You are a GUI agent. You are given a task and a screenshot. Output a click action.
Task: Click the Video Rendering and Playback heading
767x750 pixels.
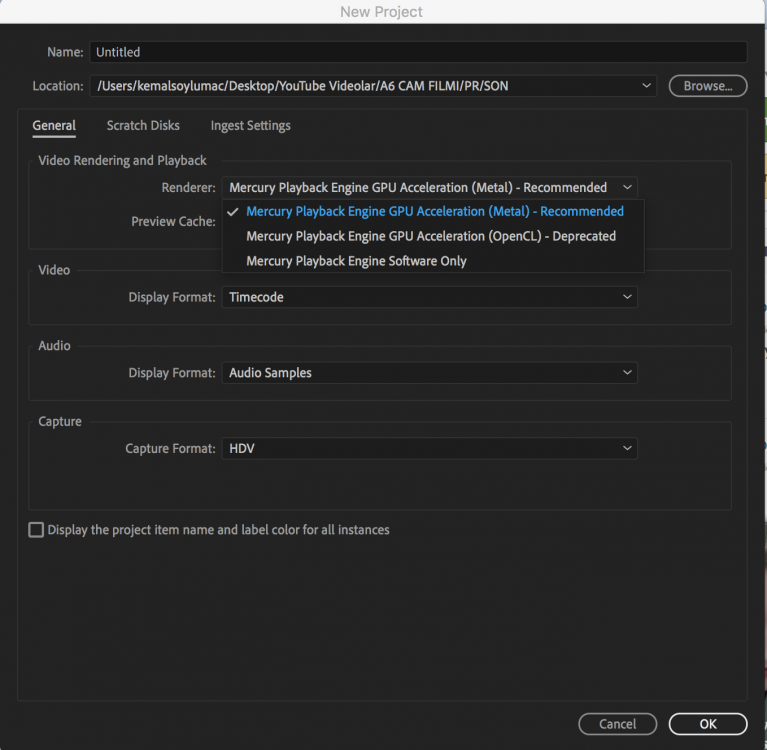(x=122, y=160)
